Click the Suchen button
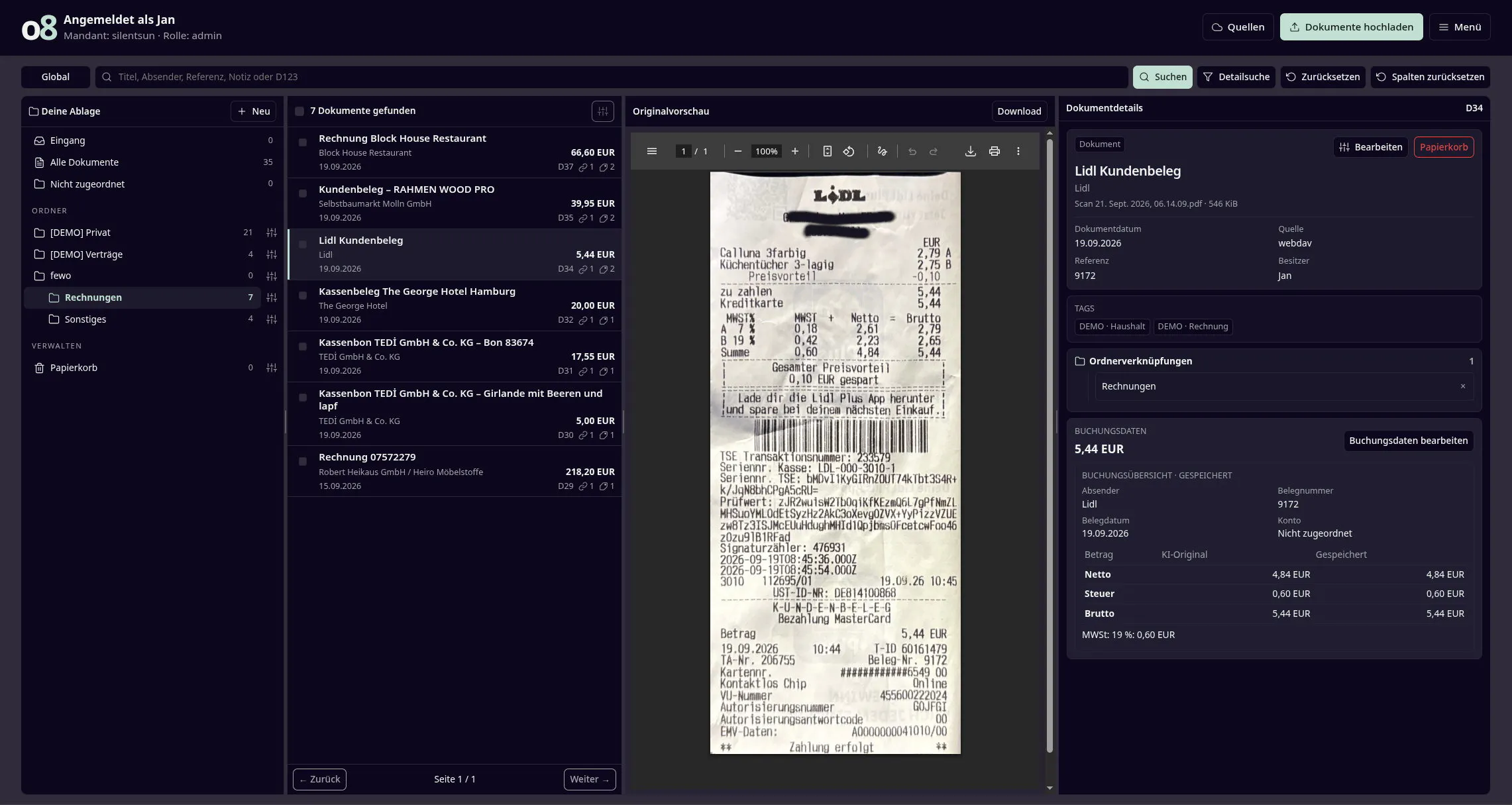Screen dimensions: 1512x805 coord(1162,77)
